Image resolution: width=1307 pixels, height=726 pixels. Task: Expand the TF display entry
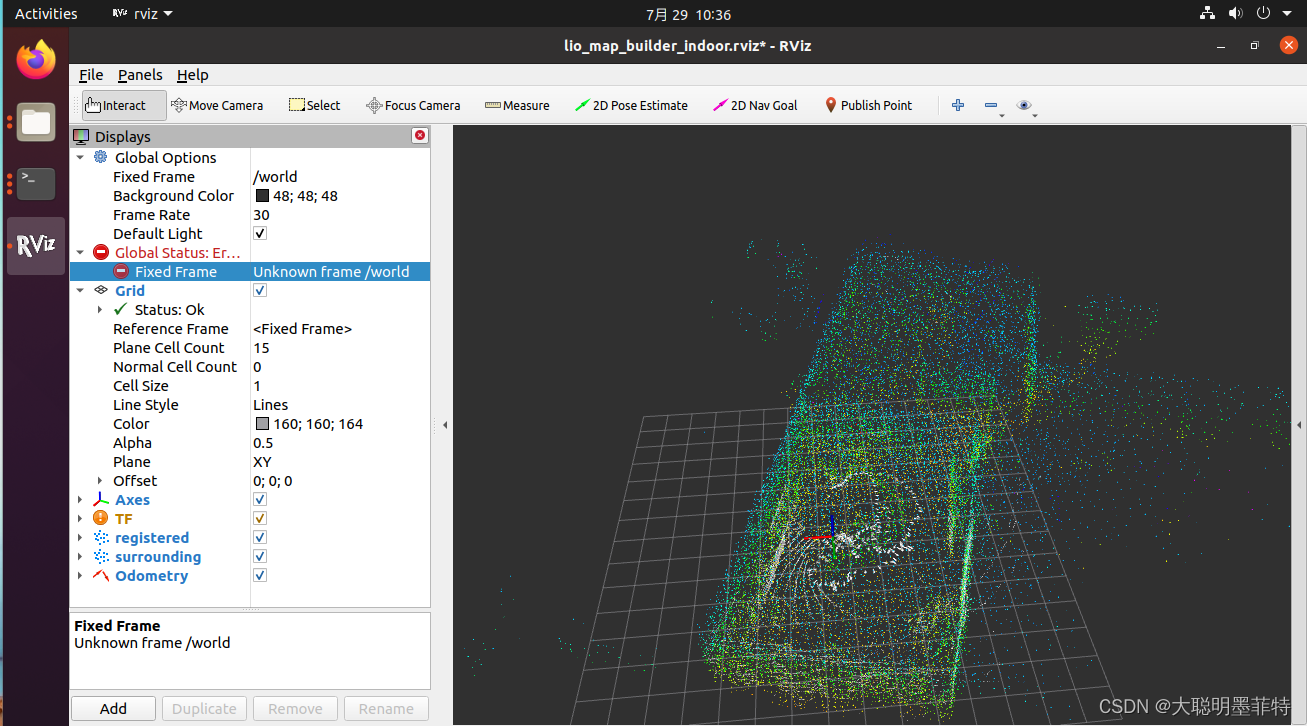pos(81,518)
